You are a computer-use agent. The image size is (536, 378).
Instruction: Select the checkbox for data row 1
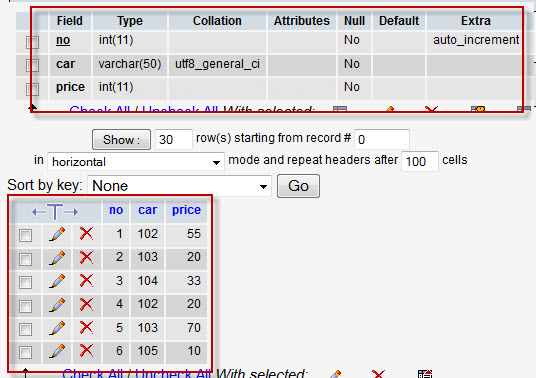[25, 235]
